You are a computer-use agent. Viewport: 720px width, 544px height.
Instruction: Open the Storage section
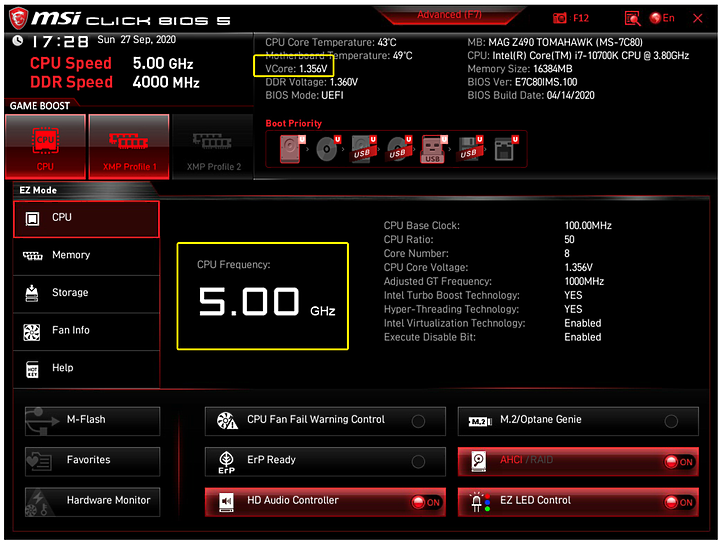click(86, 294)
